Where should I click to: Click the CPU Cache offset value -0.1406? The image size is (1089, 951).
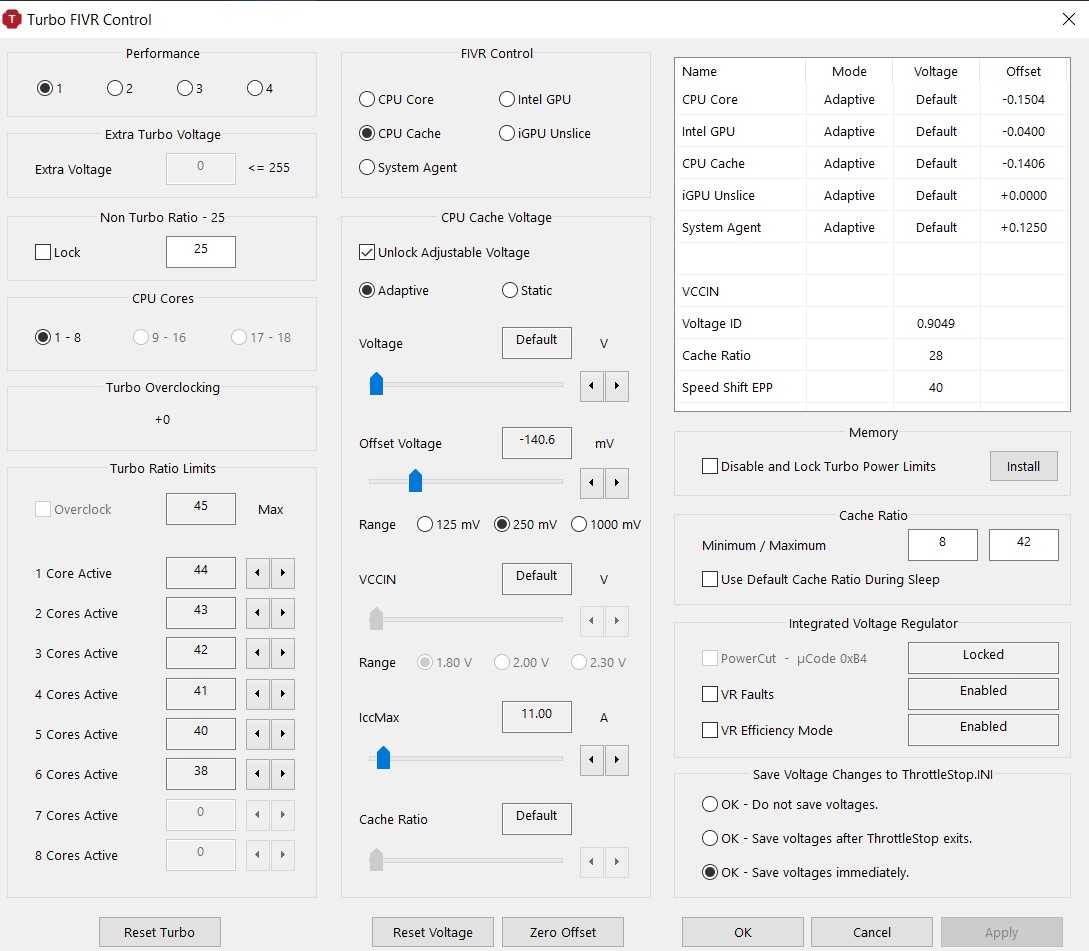1023,163
